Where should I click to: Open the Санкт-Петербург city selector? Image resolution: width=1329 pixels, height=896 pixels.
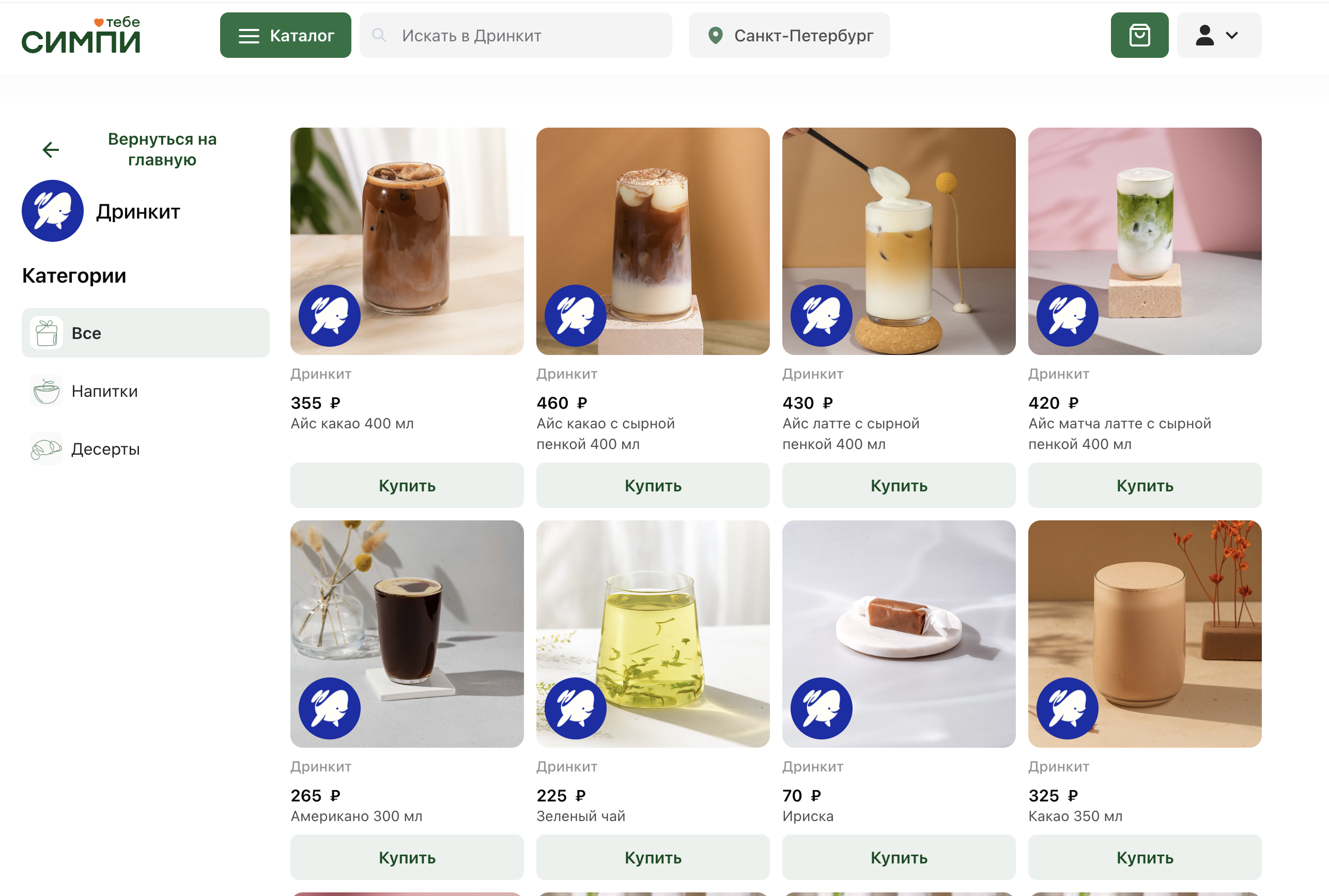789,36
